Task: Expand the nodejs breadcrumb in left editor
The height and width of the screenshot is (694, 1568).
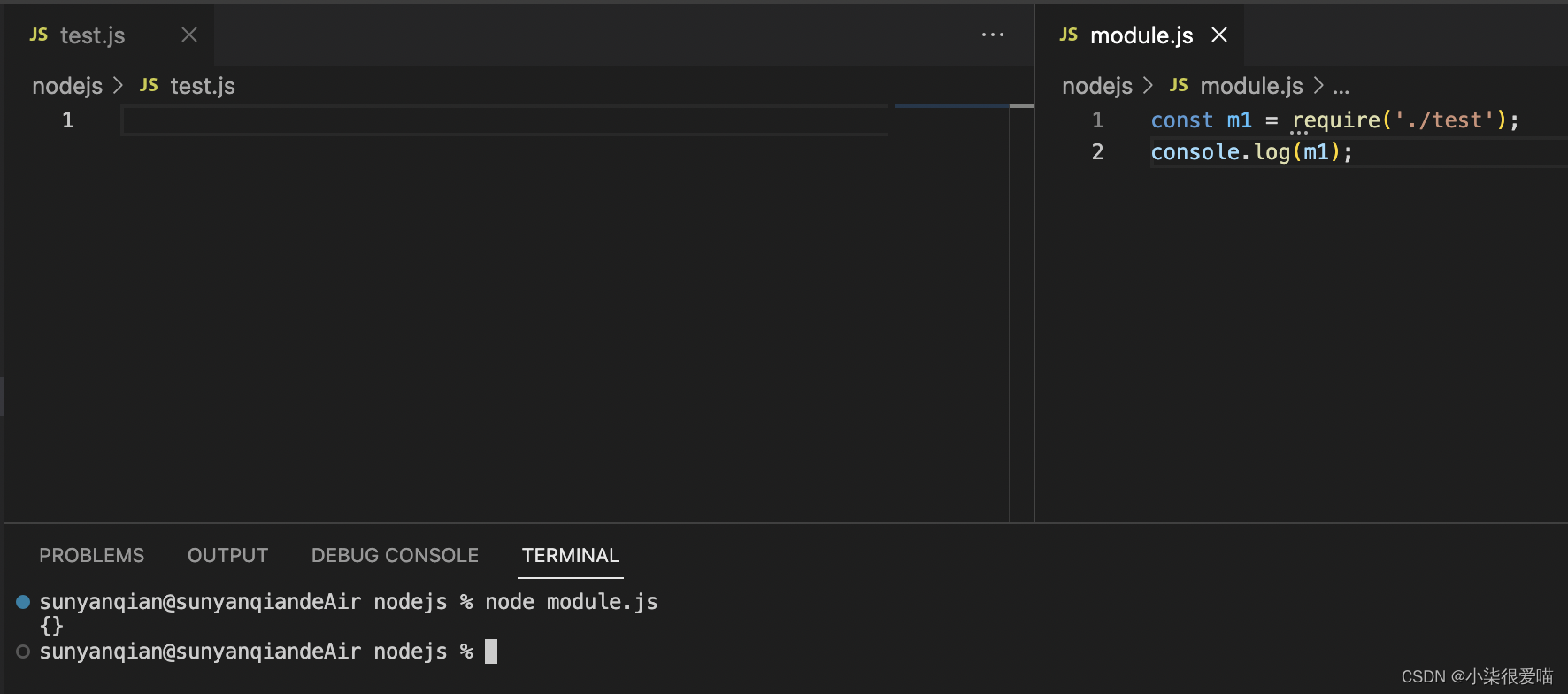Action: (x=67, y=86)
